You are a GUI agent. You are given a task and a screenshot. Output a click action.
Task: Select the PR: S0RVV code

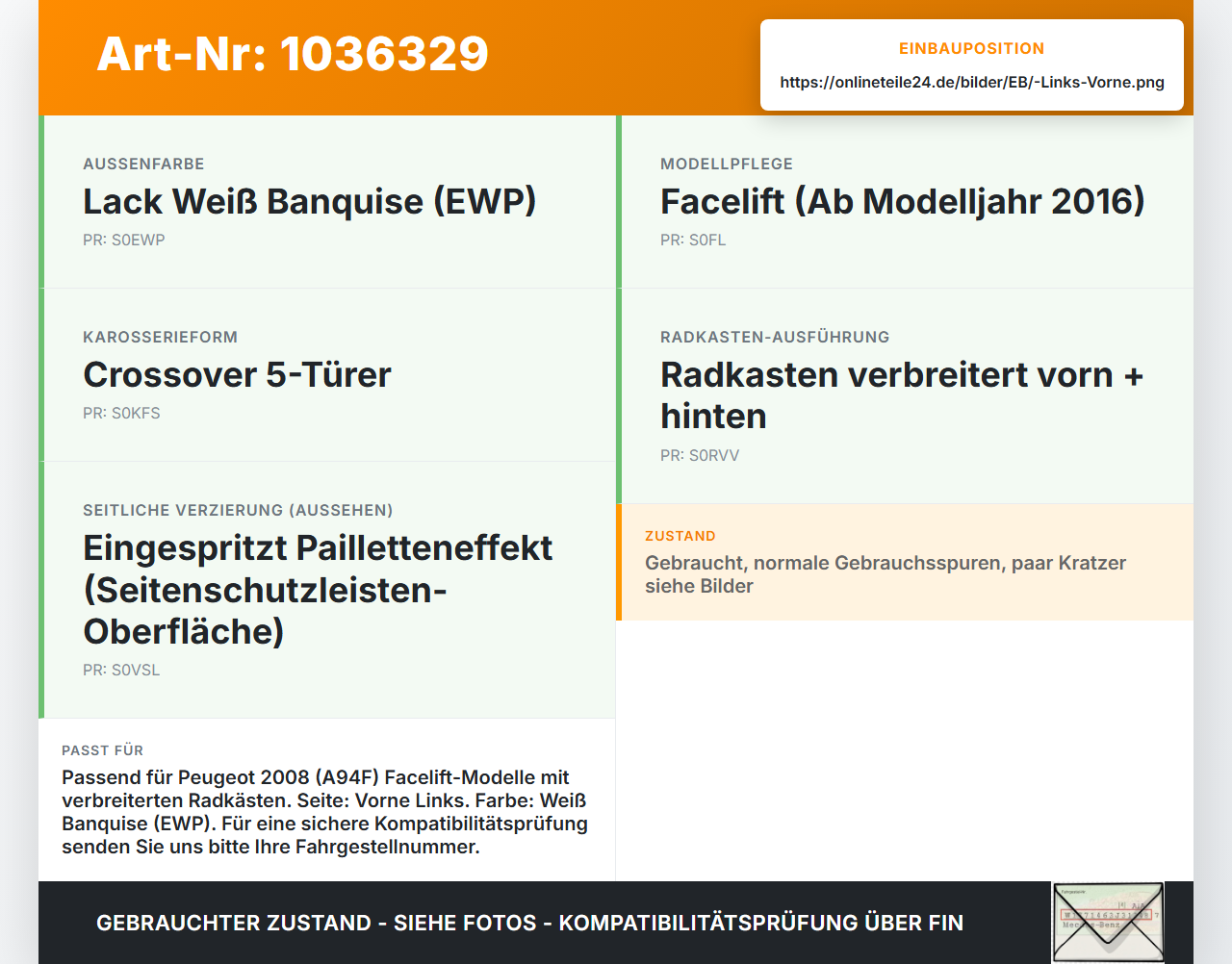[x=700, y=455]
